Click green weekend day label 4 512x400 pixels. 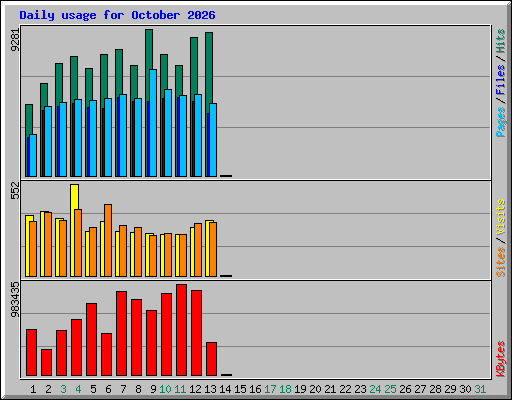(78, 389)
